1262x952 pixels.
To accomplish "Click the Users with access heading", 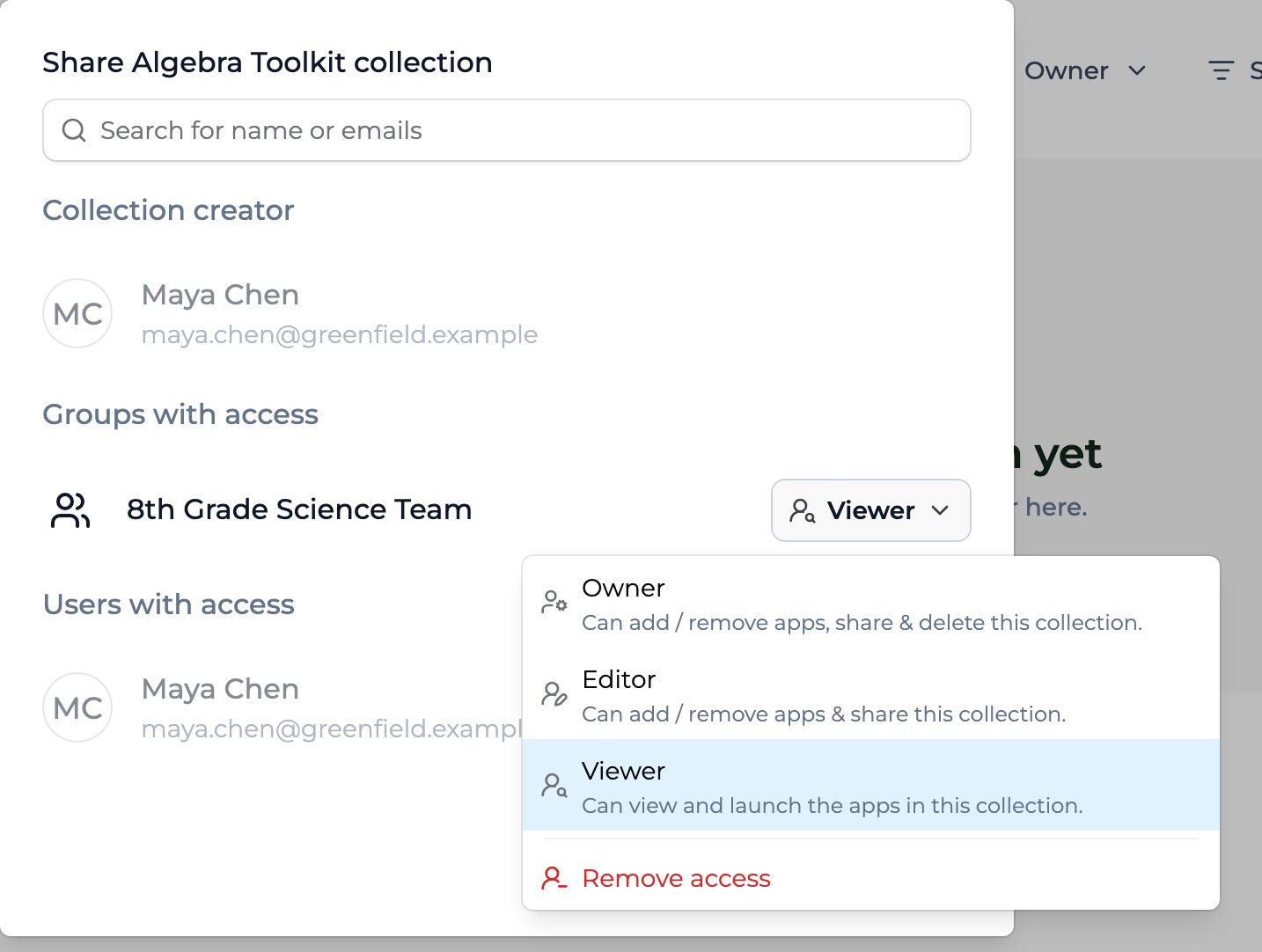I will (x=169, y=604).
